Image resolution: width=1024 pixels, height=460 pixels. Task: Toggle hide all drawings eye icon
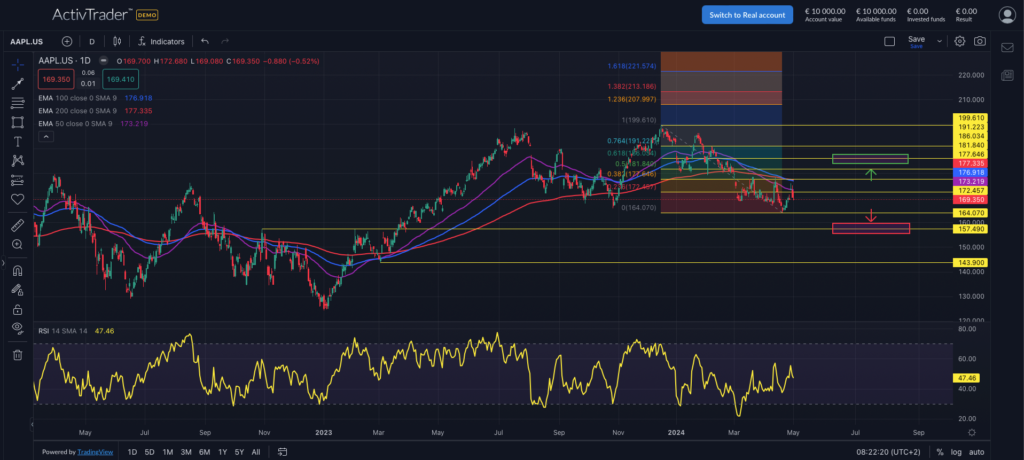click(x=18, y=327)
